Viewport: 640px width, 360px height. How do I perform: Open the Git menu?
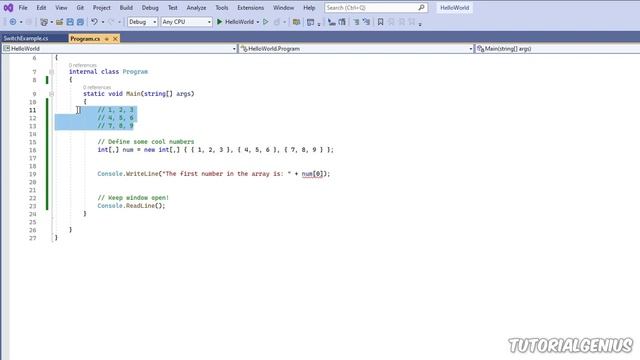[x=80, y=8]
